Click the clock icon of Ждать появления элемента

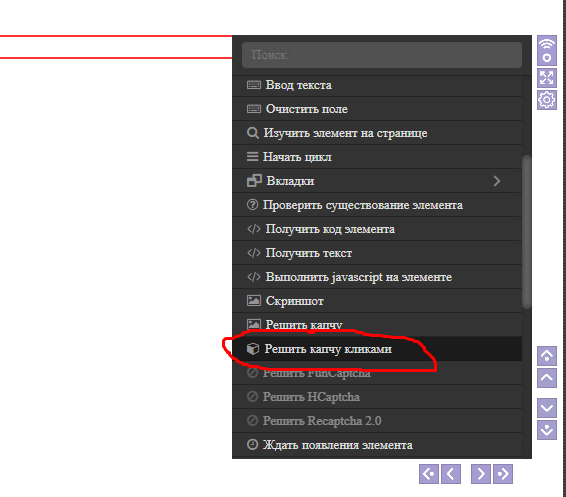tap(252, 444)
